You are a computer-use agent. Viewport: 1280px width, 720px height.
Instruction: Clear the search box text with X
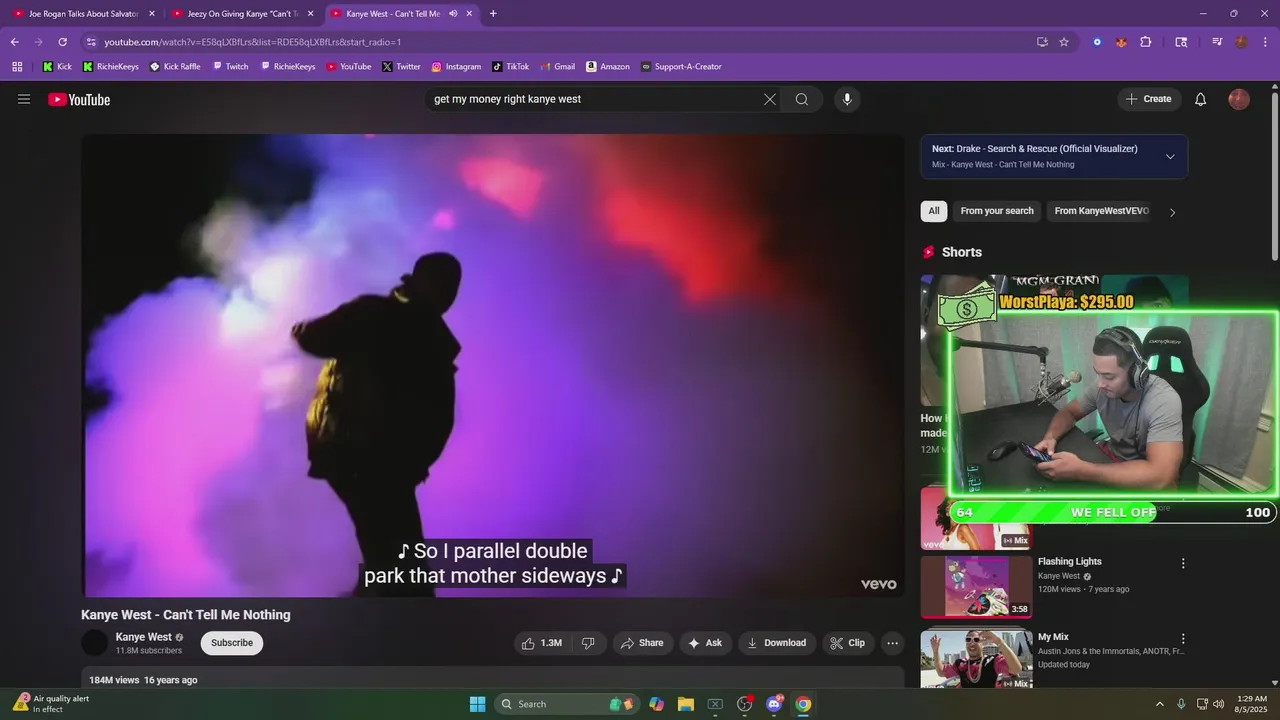(769, 99)
